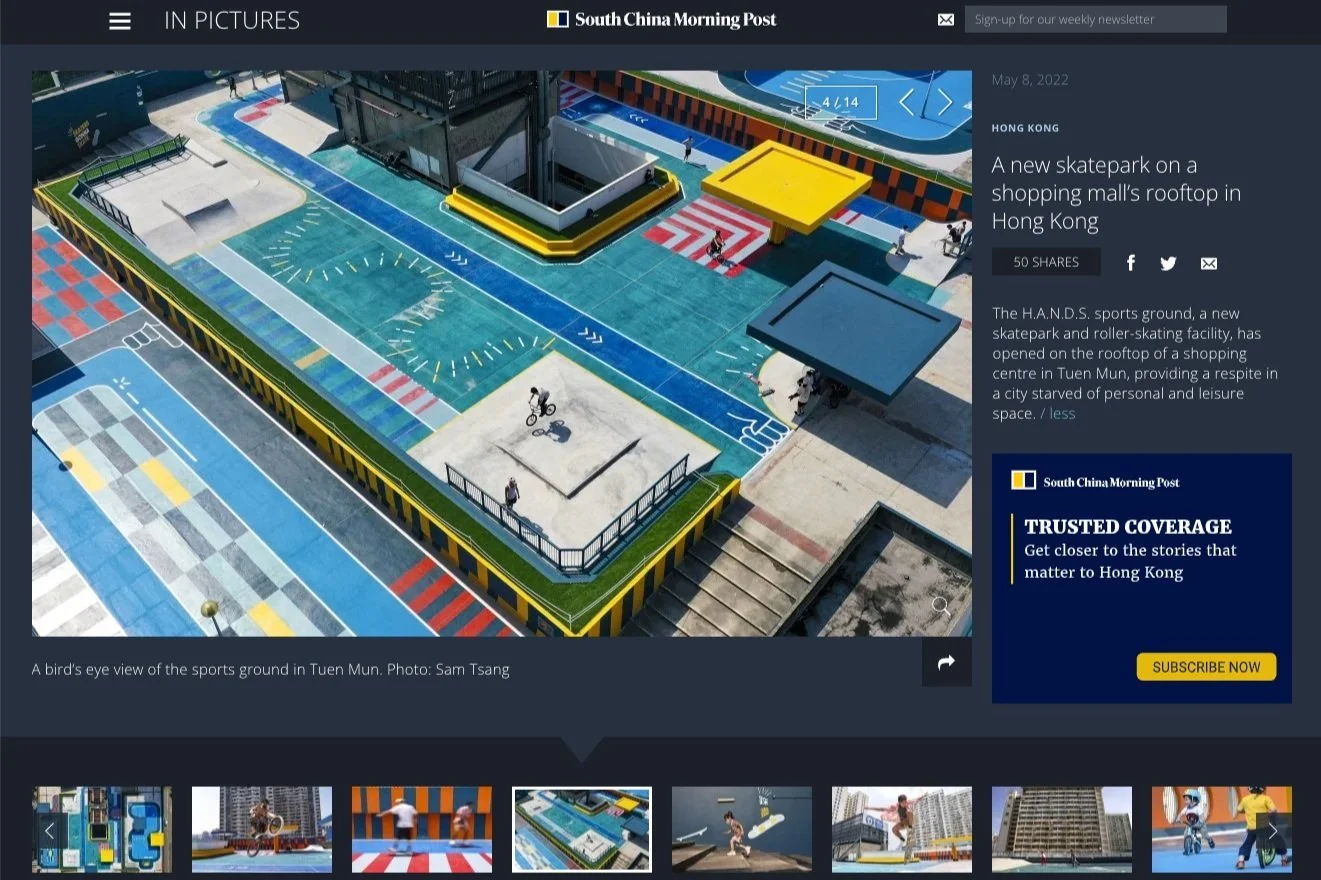The image size is (1321, 880).
Task: Click the TRUSTED COVERAGE ad heading
Action: point(1128,527)
